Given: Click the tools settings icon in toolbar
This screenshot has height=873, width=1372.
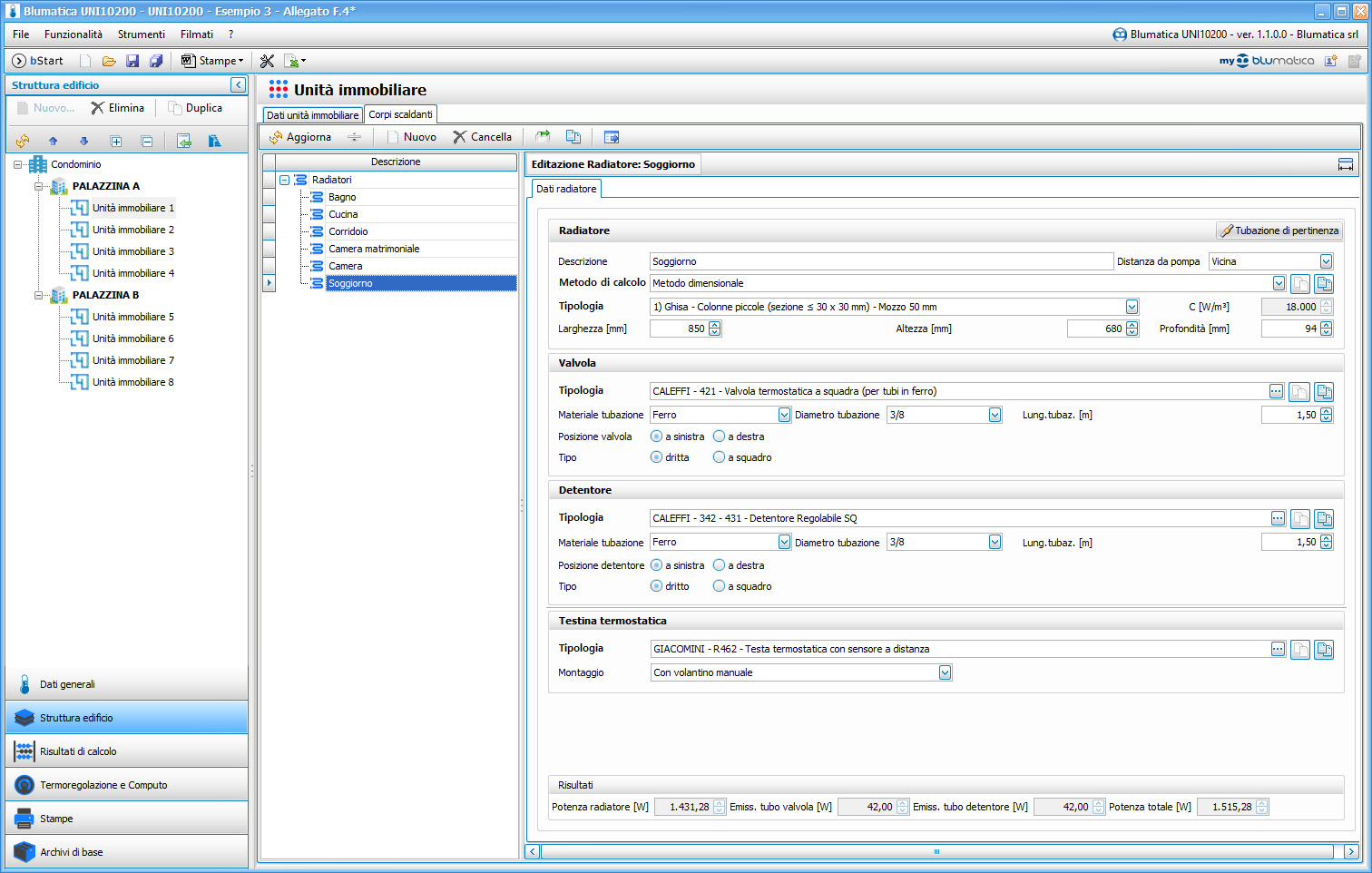Looking at the screenshot, I should pyautogui.click(x=267, y=61).
